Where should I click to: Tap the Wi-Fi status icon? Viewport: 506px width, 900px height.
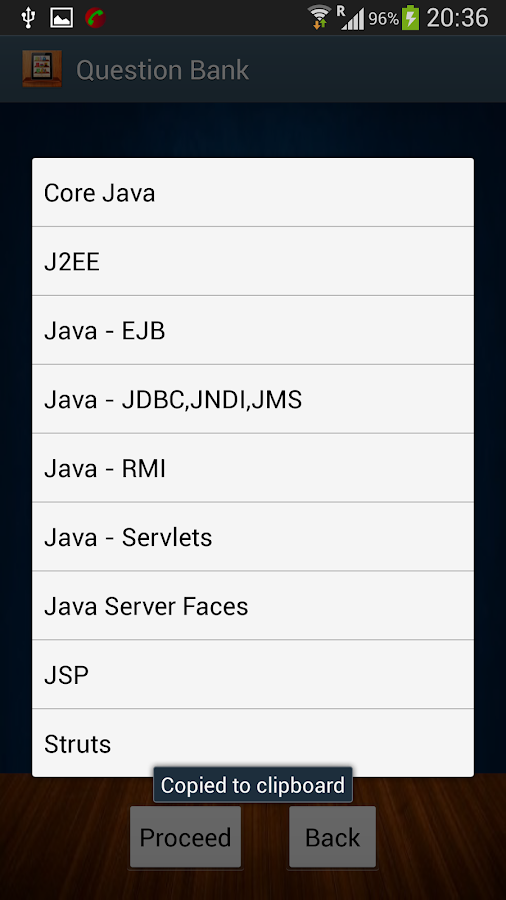pos(320,17)
